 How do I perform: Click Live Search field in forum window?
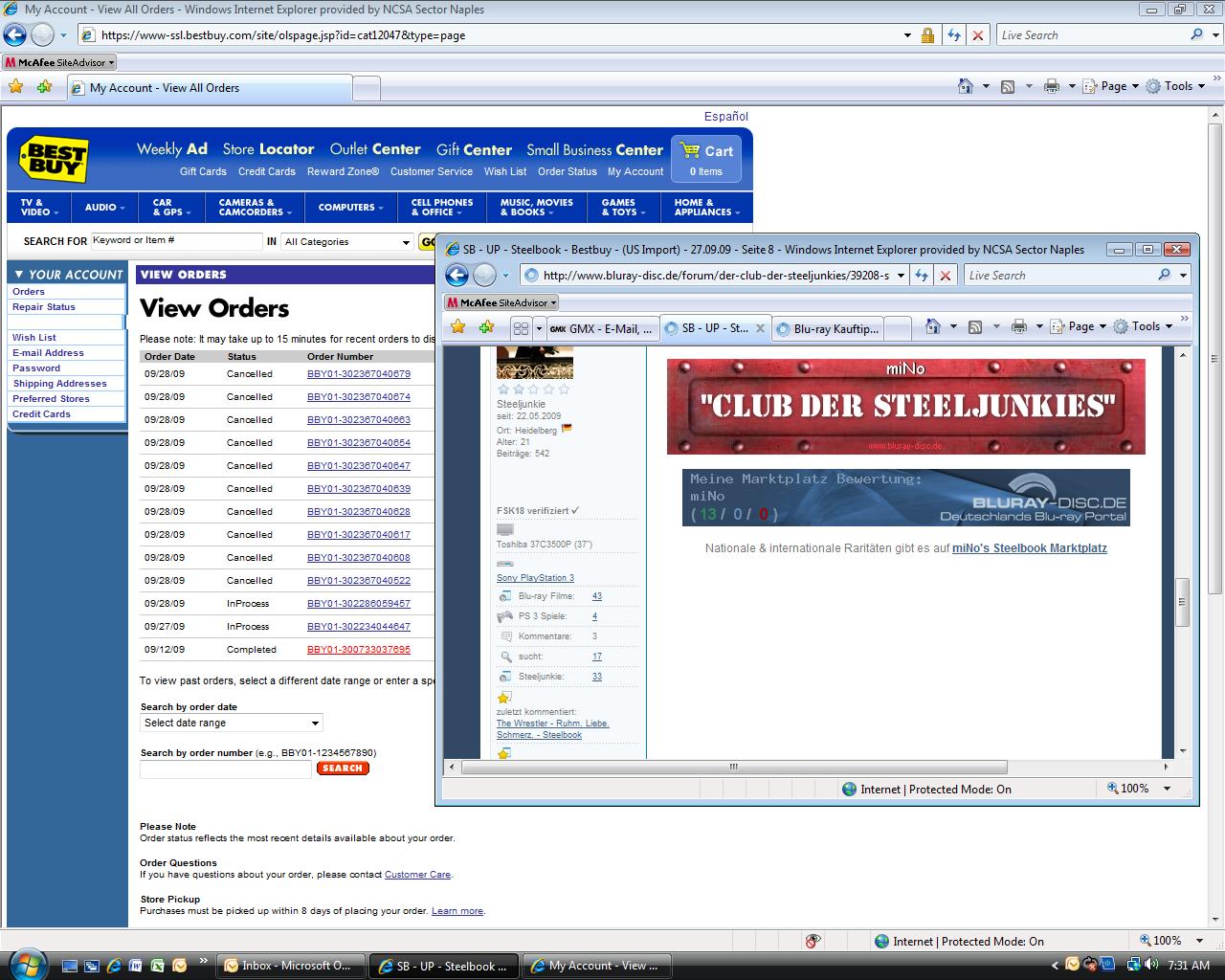click(x=1060, y=276)
